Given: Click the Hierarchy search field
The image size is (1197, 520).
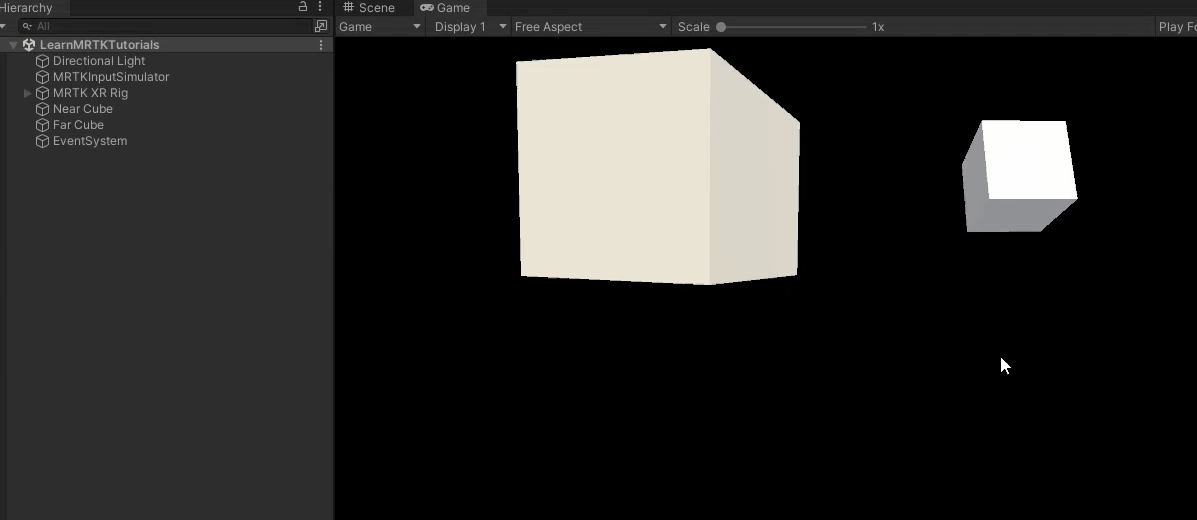Looking at the screenshot, I should (170, 26).
